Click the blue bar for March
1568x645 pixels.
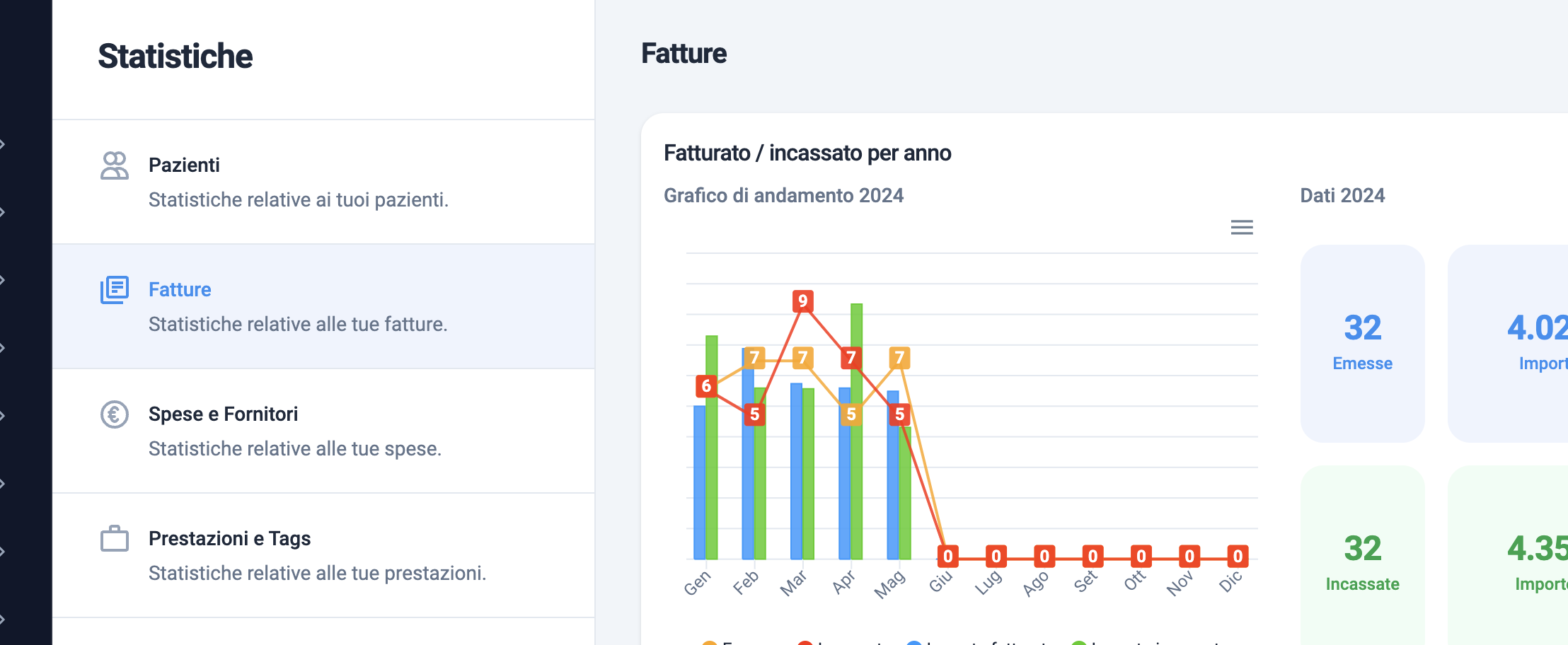coord(796,471)
